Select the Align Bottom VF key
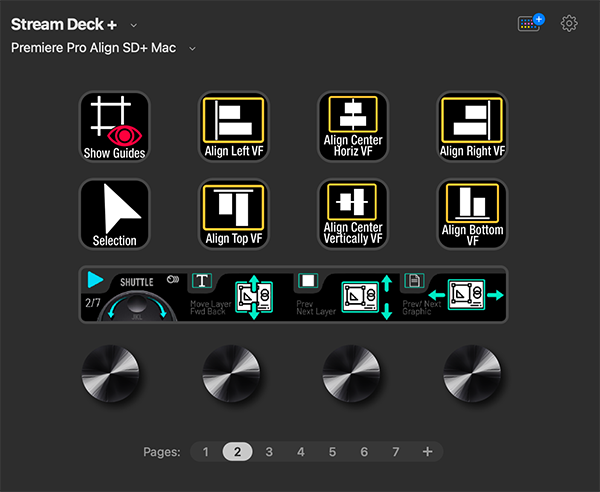Viewport: 600px width, 492px height. point(472,214)
